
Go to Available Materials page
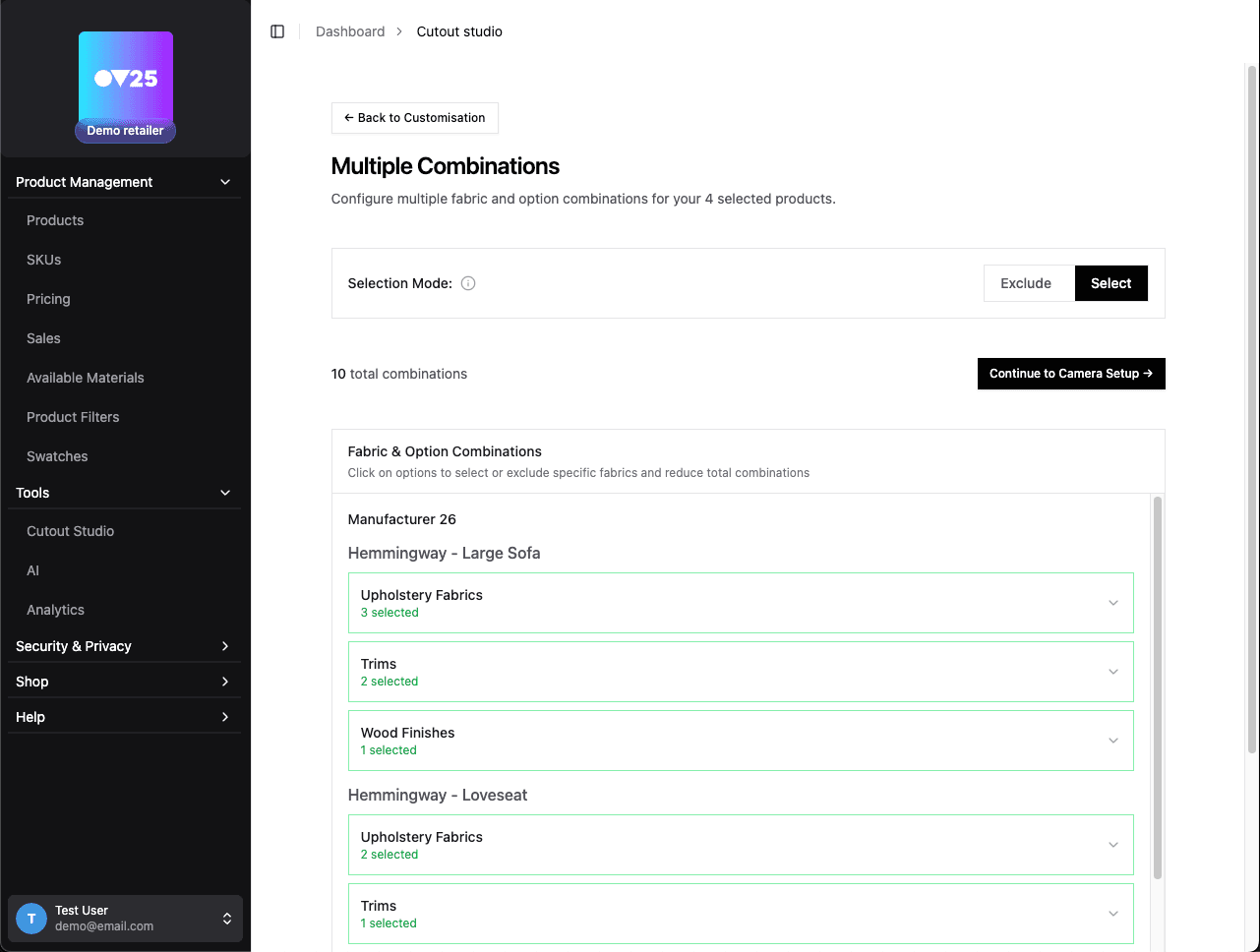pos(86,378)
